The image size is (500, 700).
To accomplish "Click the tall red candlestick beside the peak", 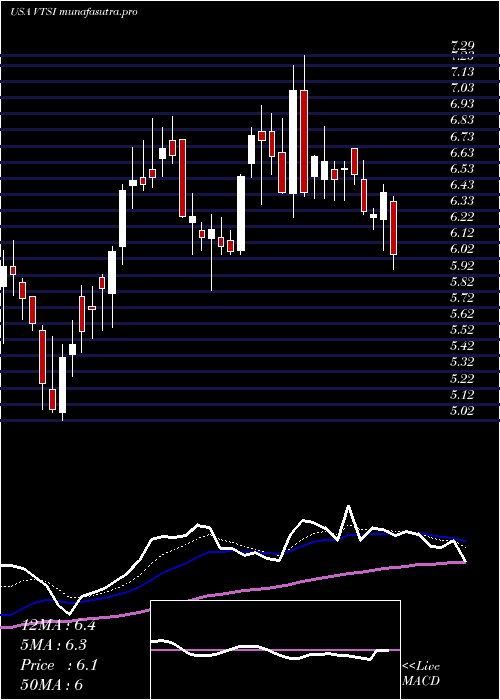I will (x=304, y=142).
